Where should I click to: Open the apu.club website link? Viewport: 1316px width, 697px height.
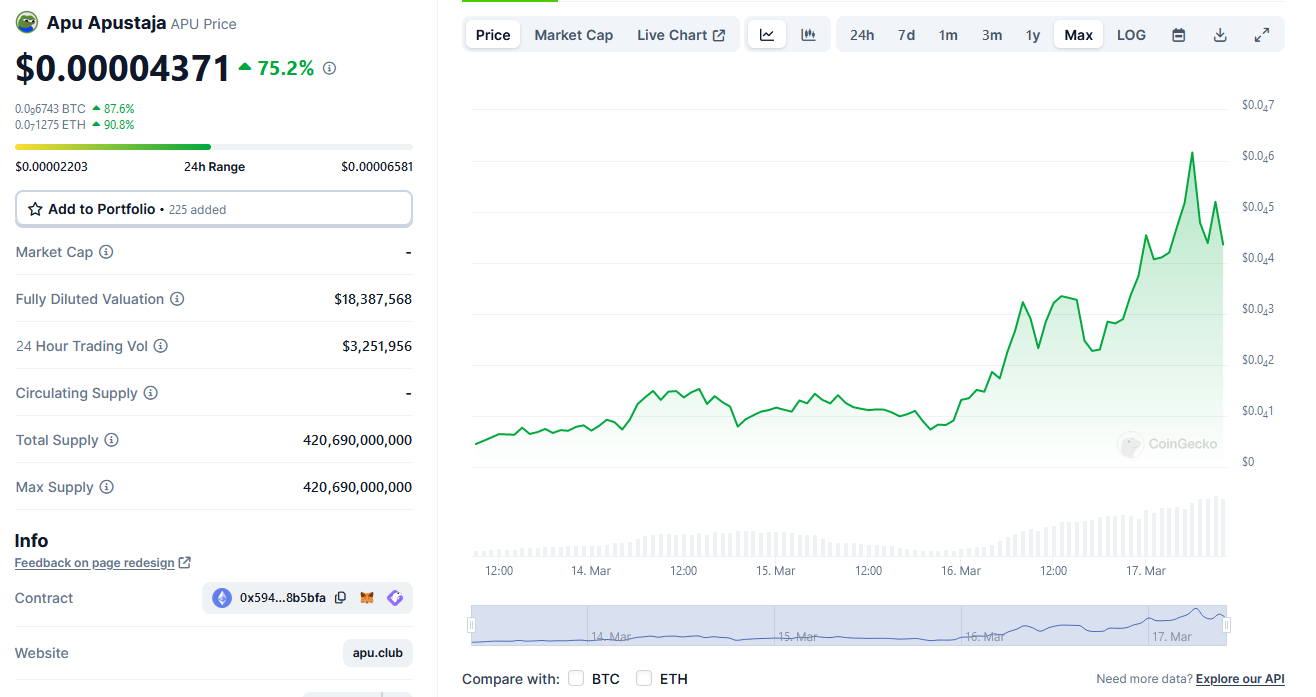coord(378,653)
